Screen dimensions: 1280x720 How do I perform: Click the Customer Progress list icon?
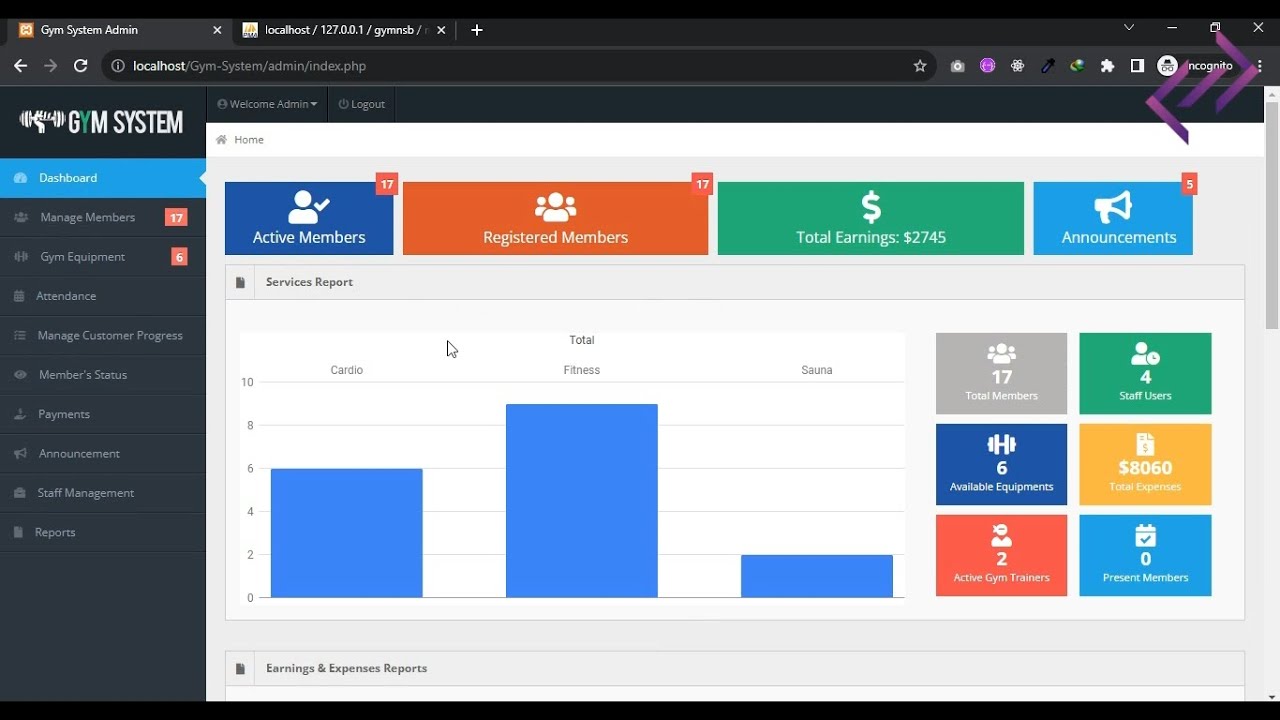20,335
